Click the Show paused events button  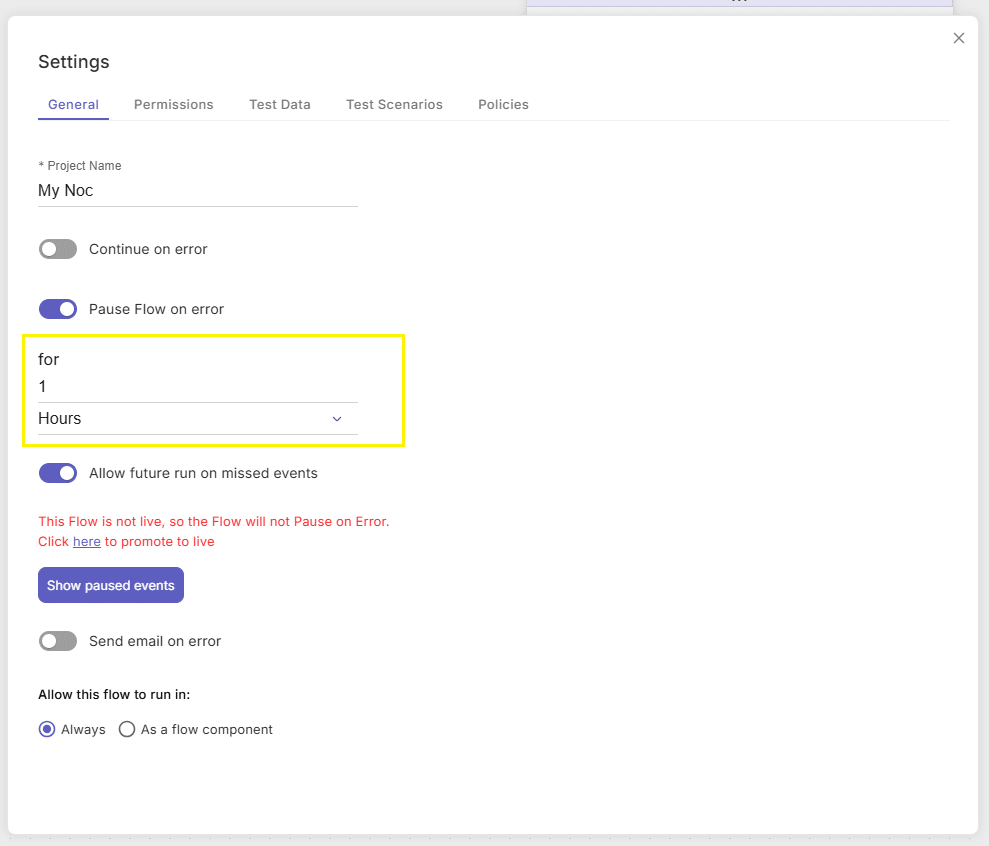click(x=111, y=585)
